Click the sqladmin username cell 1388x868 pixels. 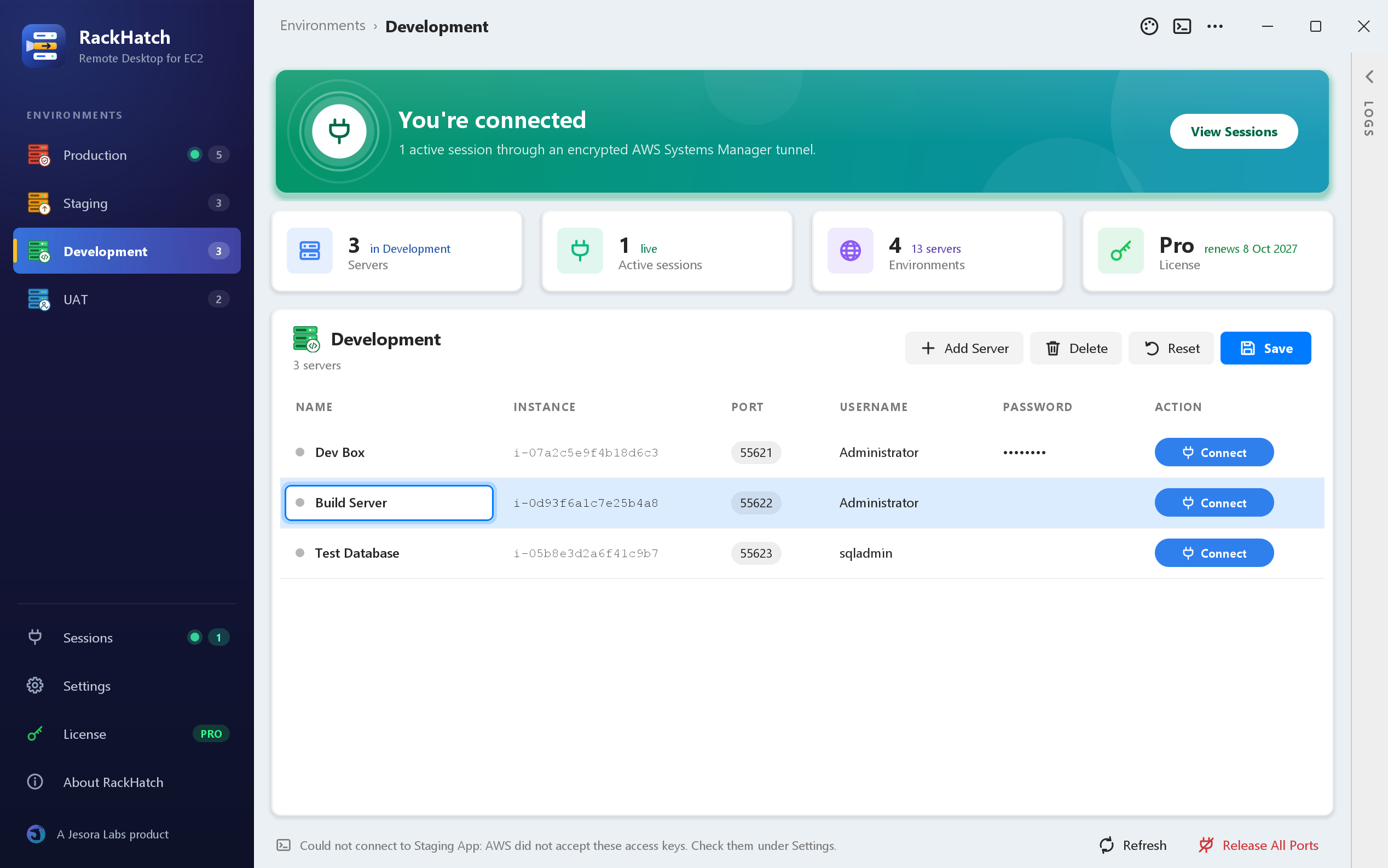pyautogui.click(x=866, y=553)
